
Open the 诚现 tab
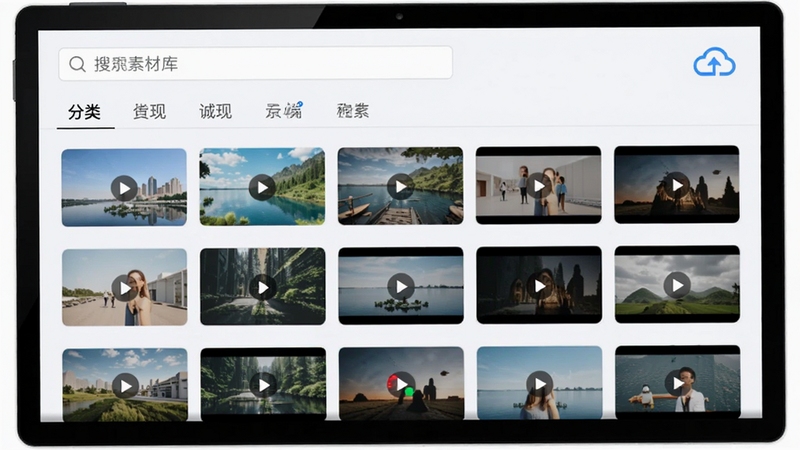tap(215, 111)
